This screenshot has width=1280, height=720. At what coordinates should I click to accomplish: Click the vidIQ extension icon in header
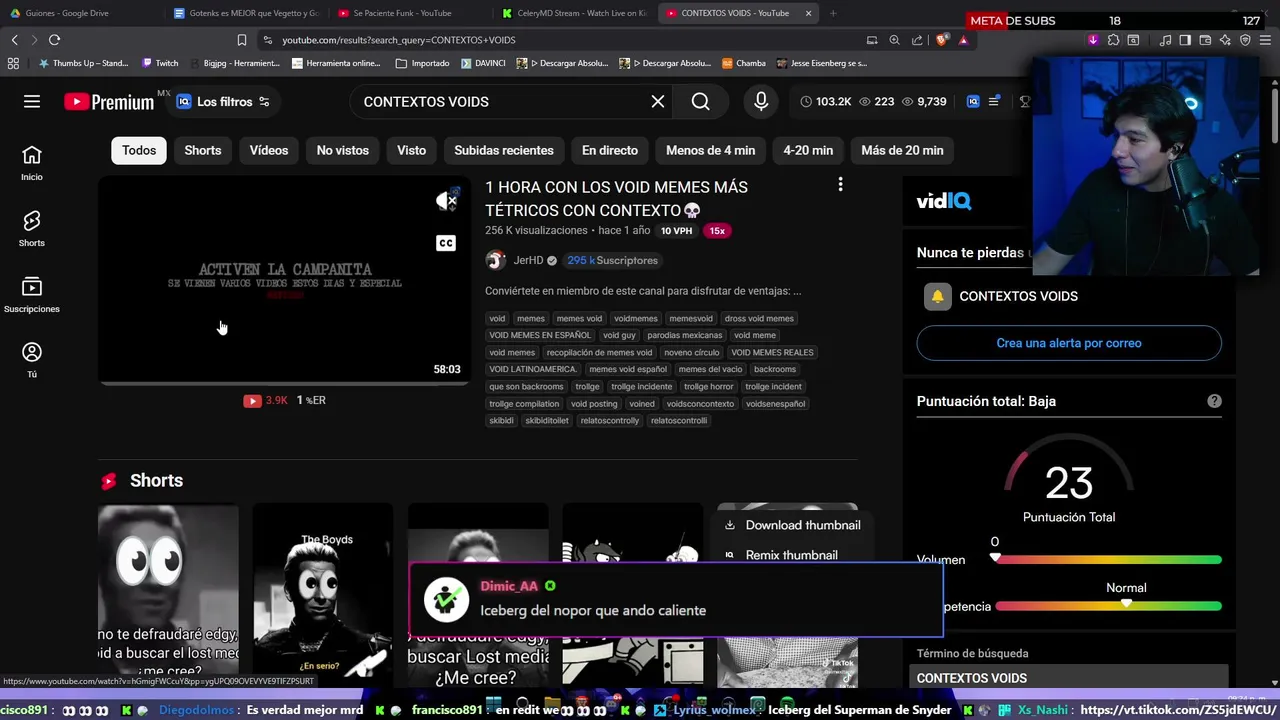(973, 101)
